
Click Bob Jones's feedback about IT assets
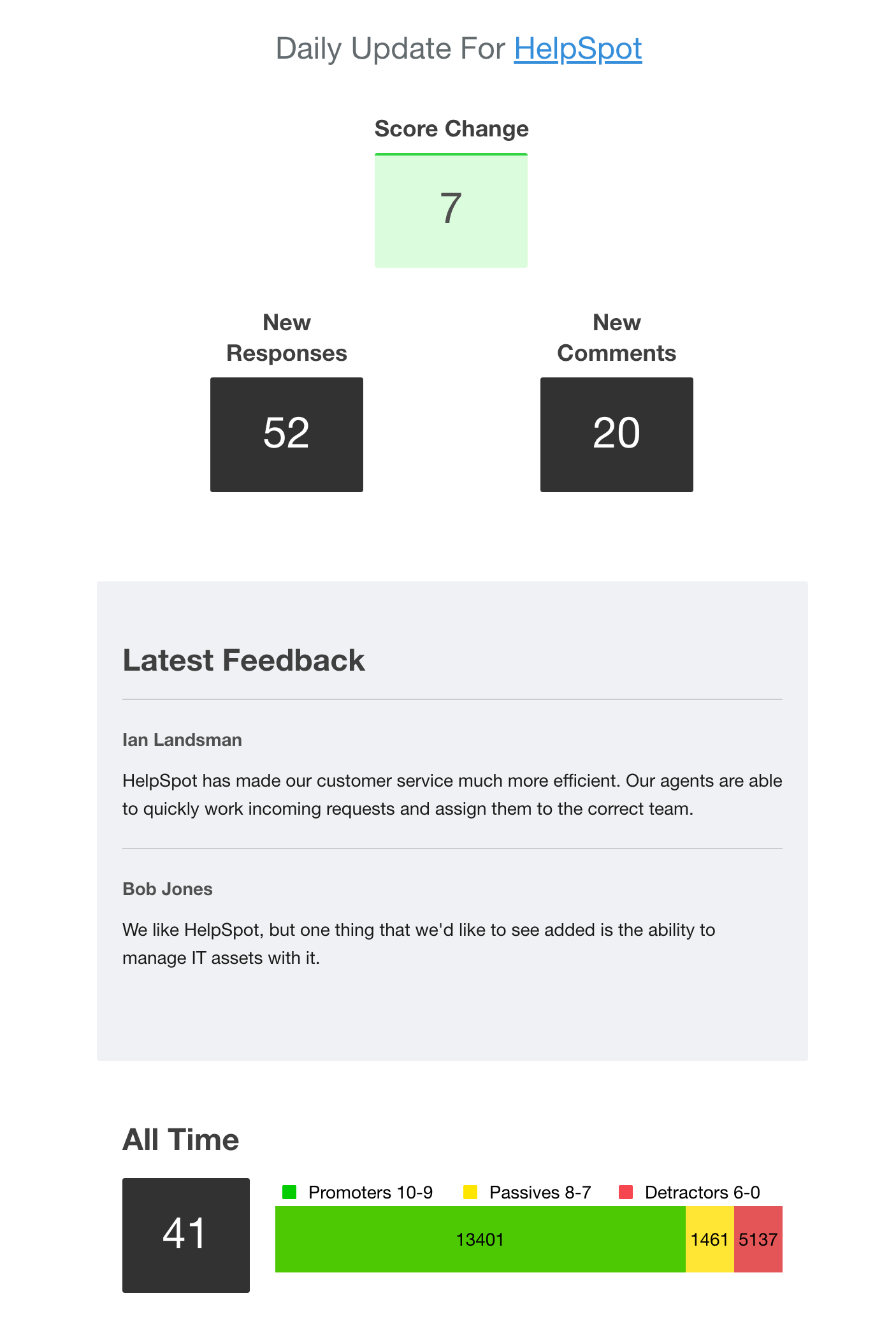(x=418, y=943)
